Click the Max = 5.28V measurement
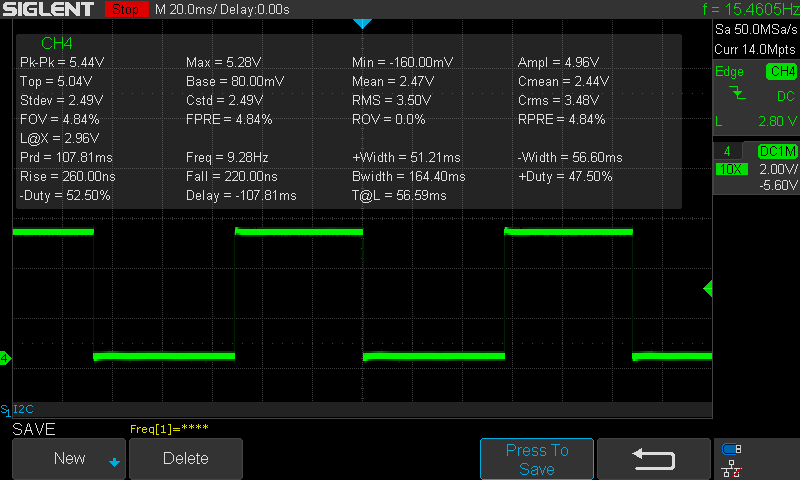Image resolution: width=800 pixels, height=480 pixels. [223, 62]
